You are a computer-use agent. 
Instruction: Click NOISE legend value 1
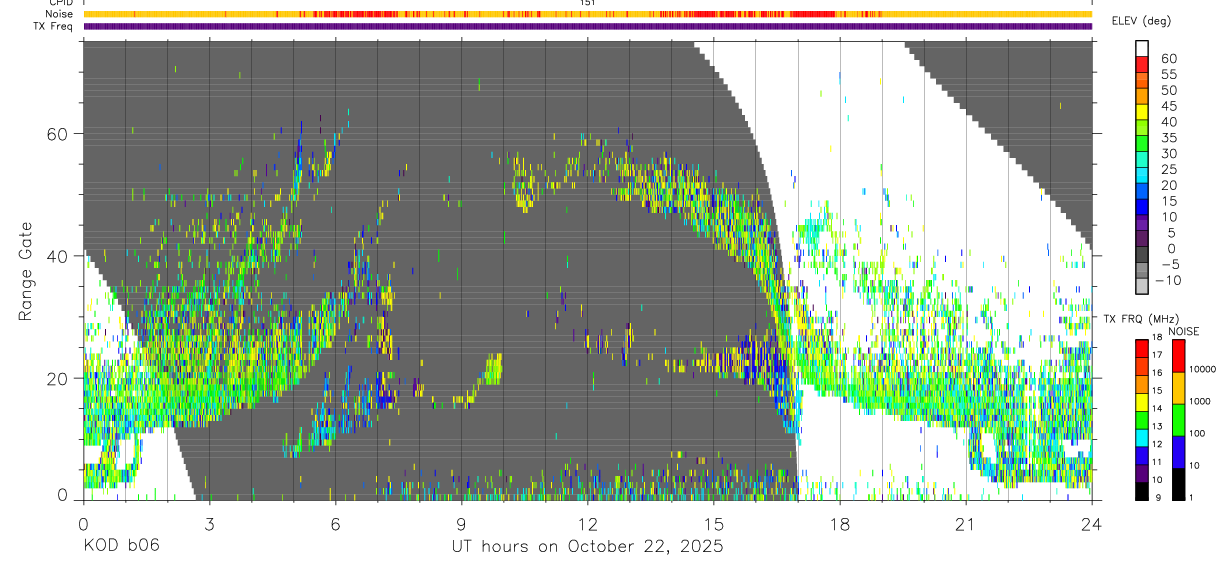(x=1192, y=498)
